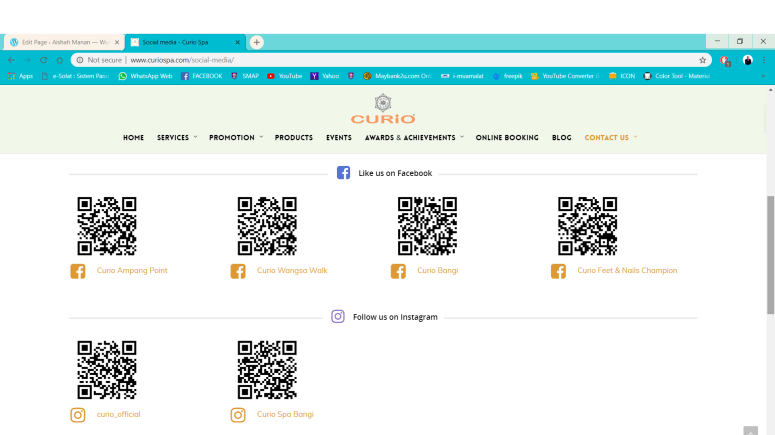Open e-Solat bookmark
This screenshot has width=775, height=435.
coord(75,76)
